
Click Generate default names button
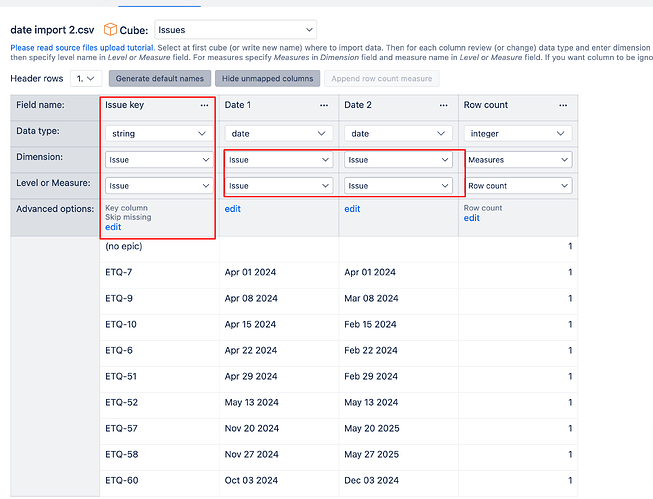[x=160, y=78]
